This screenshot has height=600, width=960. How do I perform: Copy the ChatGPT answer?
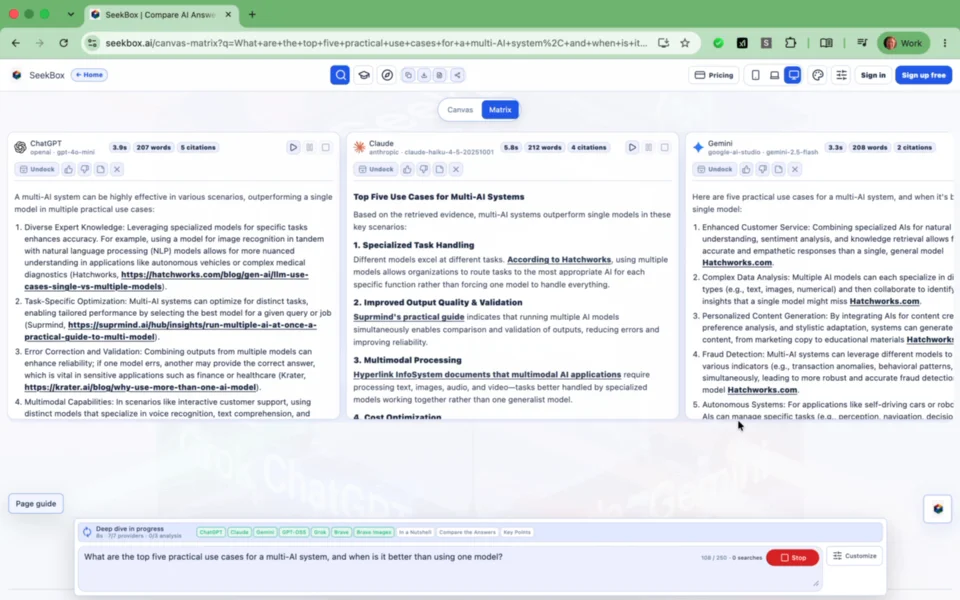tap(100, 169)
